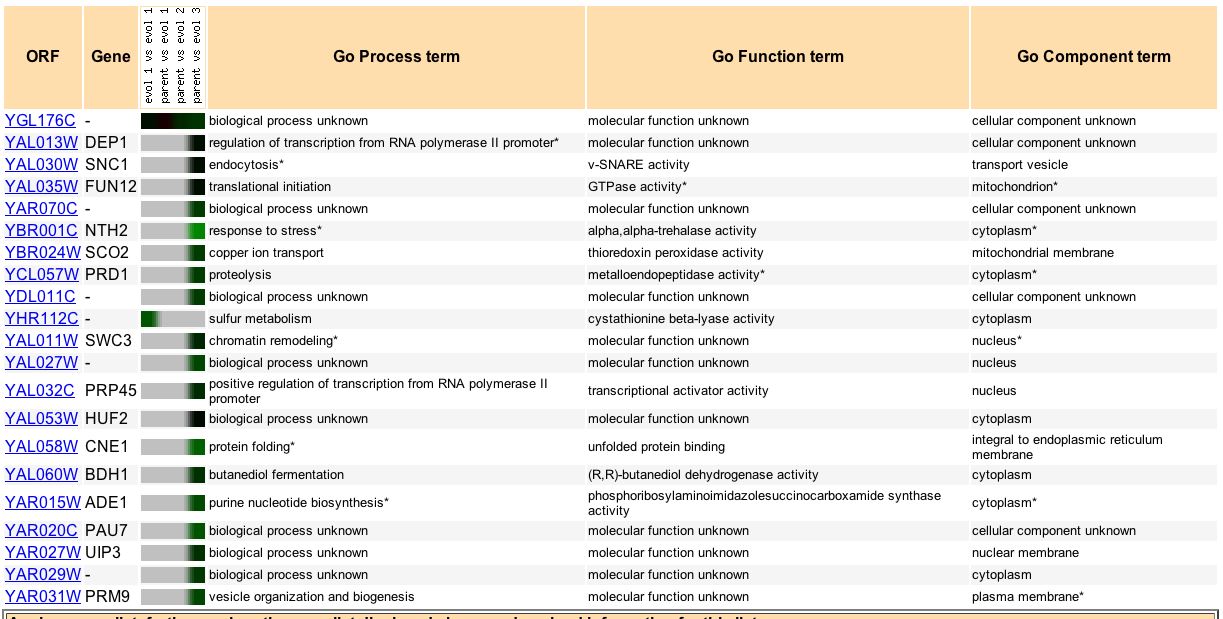Follow the YAR015W ORF link
Image resolution: width=1223 pixels, height=619 pixels.
click(42, 503)
